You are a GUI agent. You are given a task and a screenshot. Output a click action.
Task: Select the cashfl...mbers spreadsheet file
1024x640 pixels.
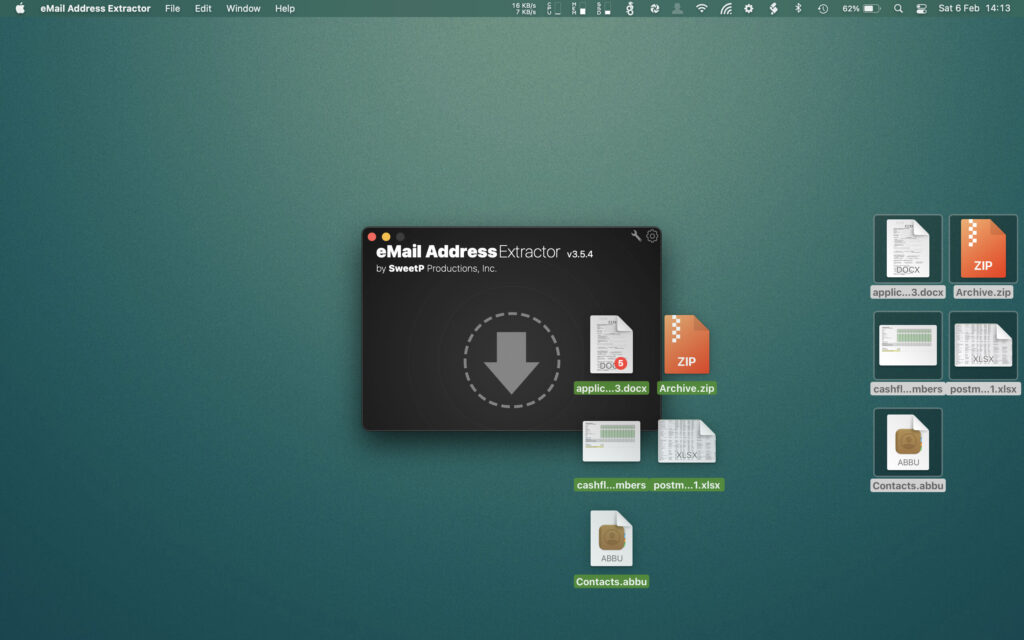tap(611, 441)
